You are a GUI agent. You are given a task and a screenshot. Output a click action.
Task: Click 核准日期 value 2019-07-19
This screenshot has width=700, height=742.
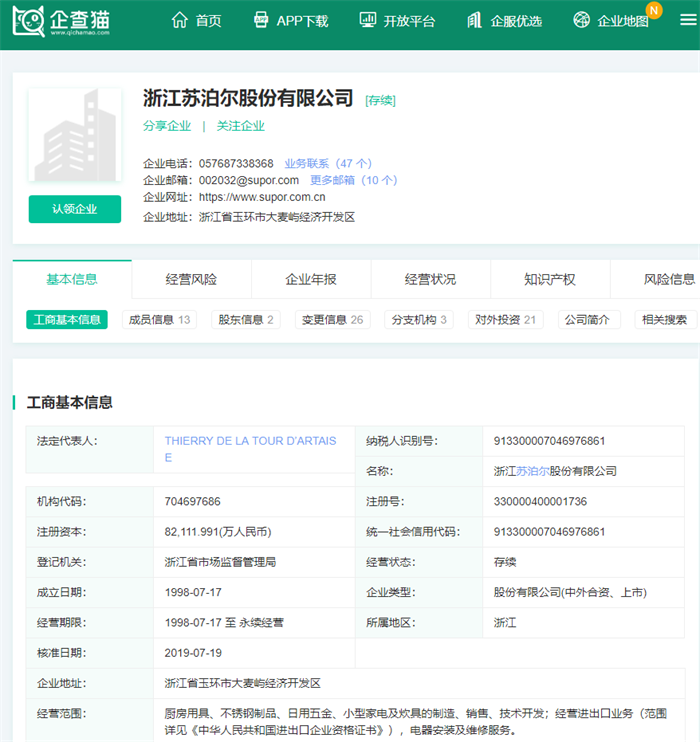point(193,653)
